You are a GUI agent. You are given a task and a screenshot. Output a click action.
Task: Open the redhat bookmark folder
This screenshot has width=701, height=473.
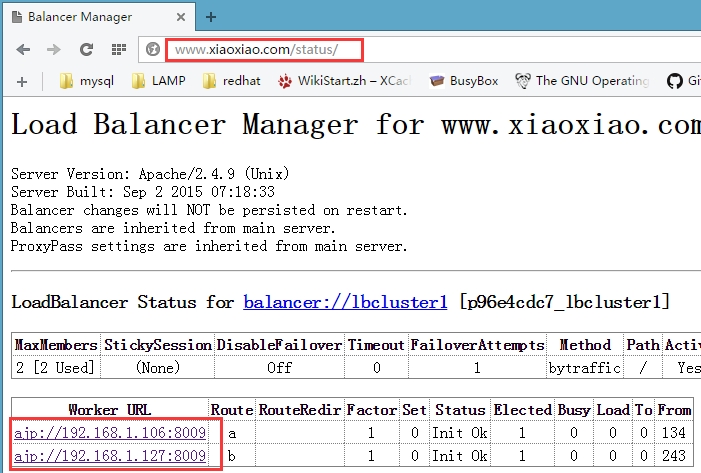[232, 81]
